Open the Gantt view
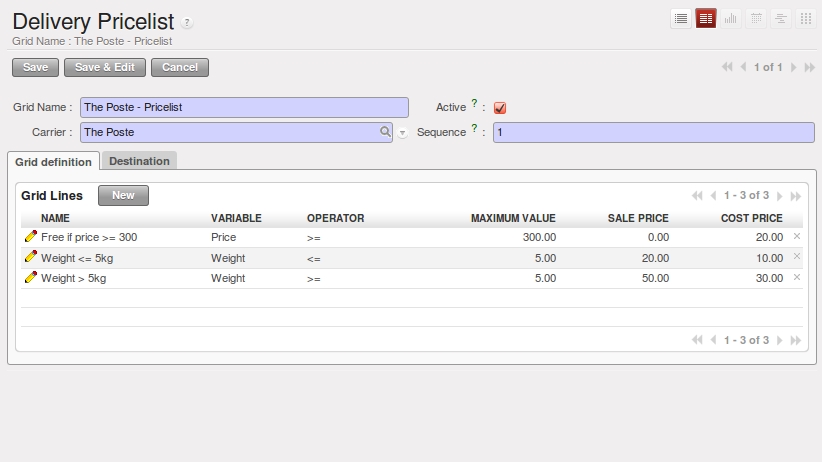822x462 pixels. pos(781,18)
